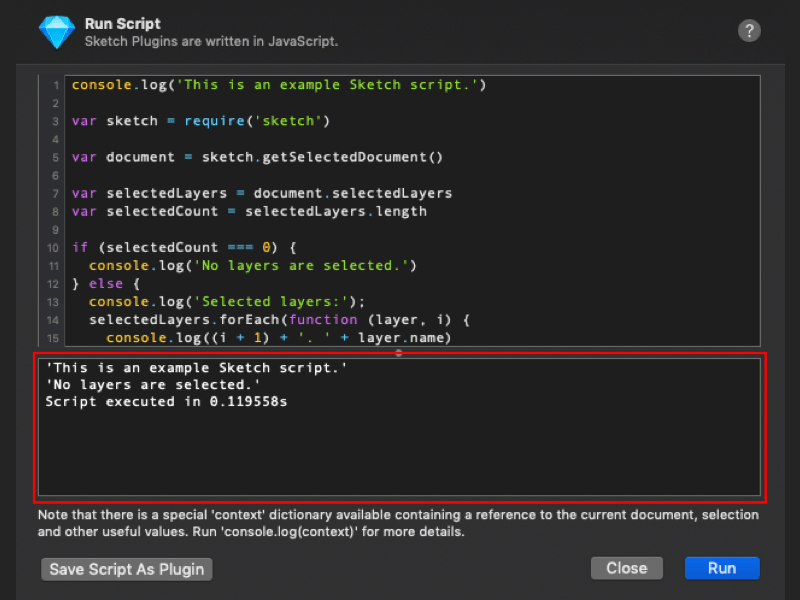Image resolution: width=800 pixels, height=600 pixels.
Task: Click the 'No layers are selected.' output line
Action: coord(153,385)
